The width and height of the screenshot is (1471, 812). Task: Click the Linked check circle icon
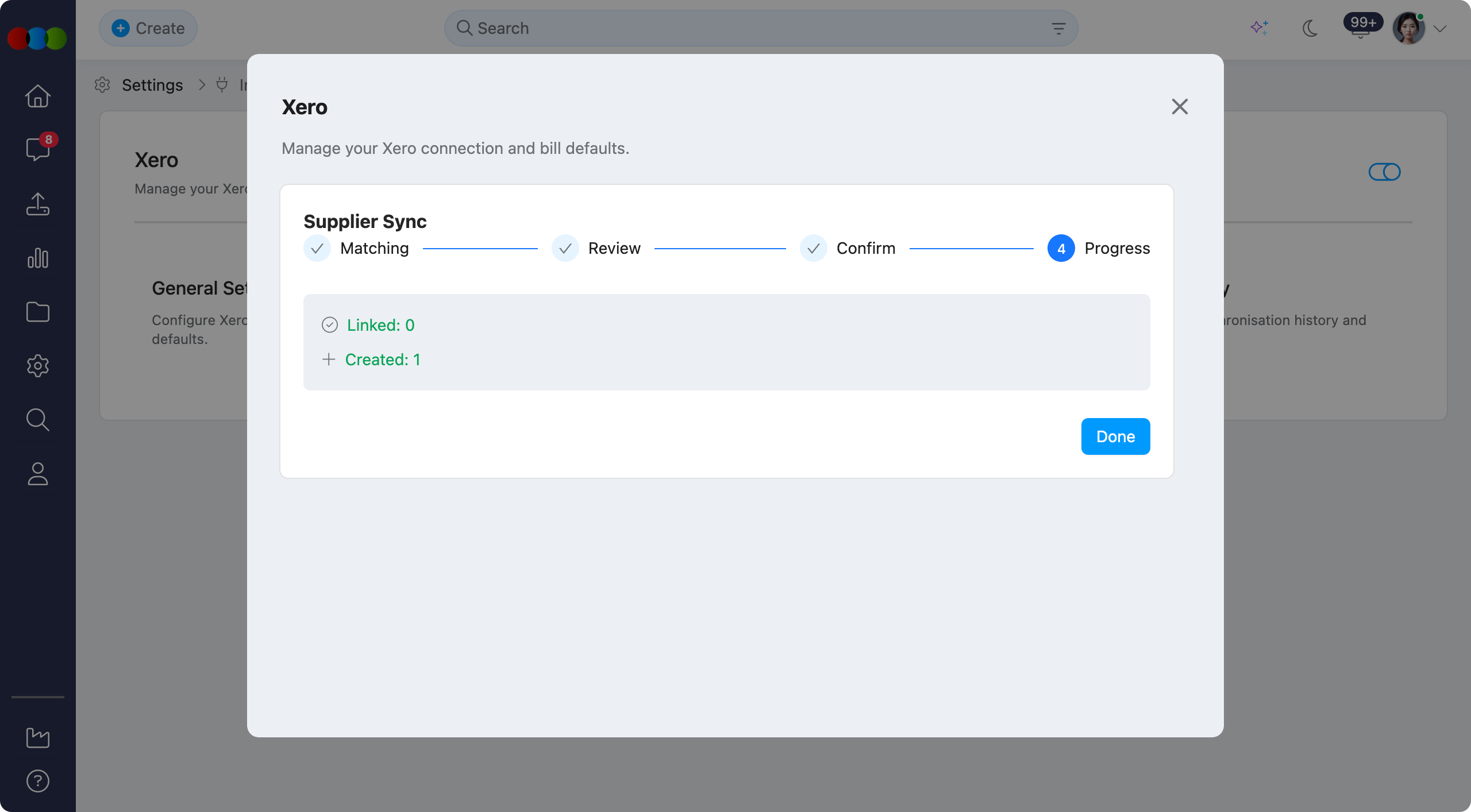(330, 325)
